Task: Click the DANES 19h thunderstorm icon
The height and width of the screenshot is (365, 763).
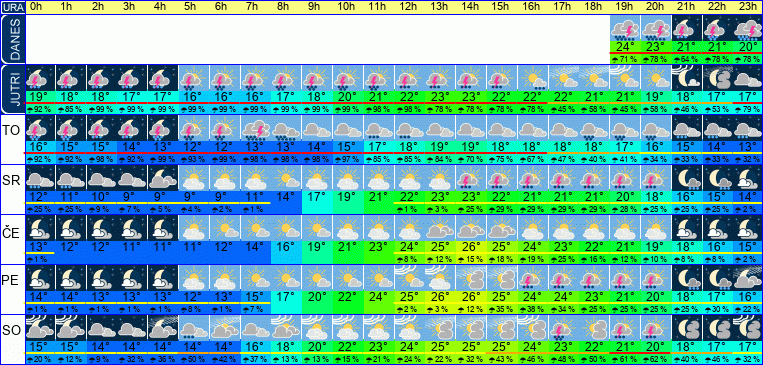Action: pos(625,28)
